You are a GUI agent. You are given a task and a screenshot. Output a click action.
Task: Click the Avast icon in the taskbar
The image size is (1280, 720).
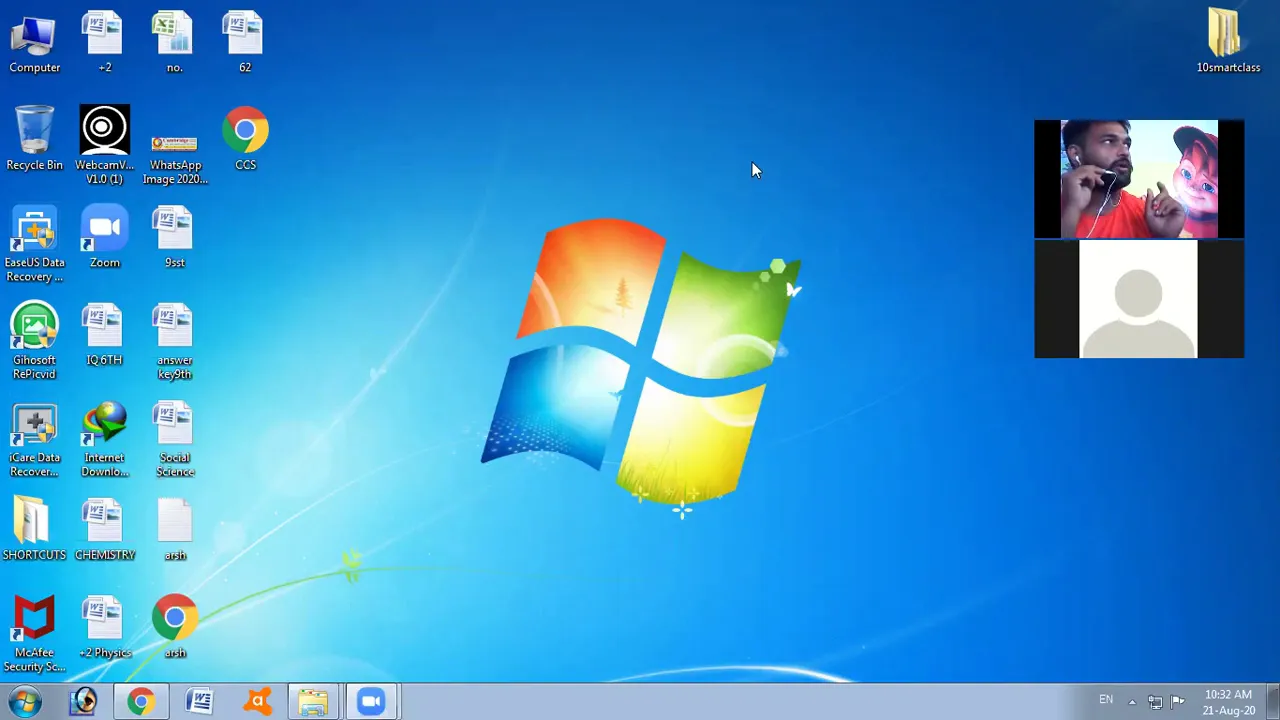(x=257, y=702)
